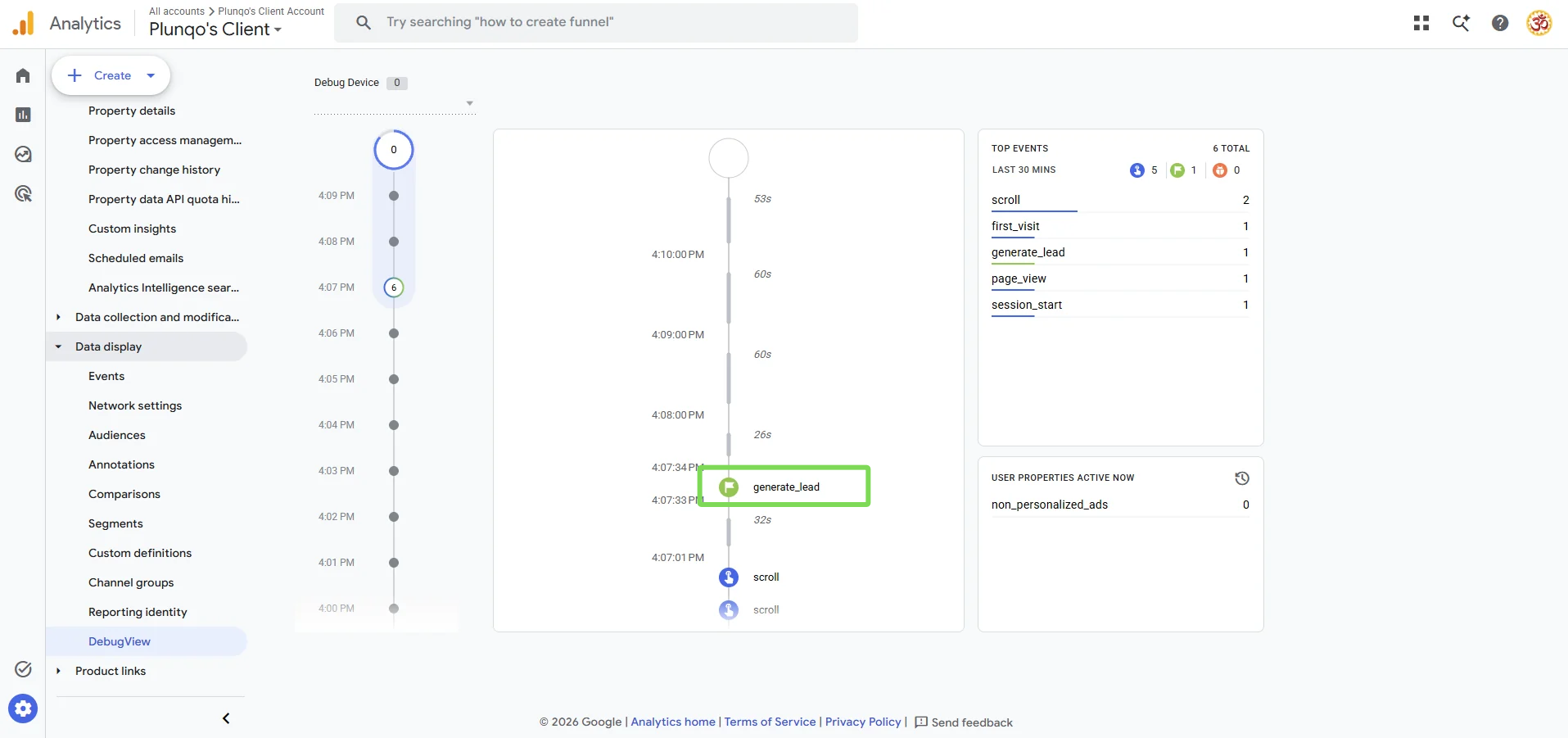Open the Help question mark icon
The height and width of the screenshot is (738, 1568).
pos(1500,23)
